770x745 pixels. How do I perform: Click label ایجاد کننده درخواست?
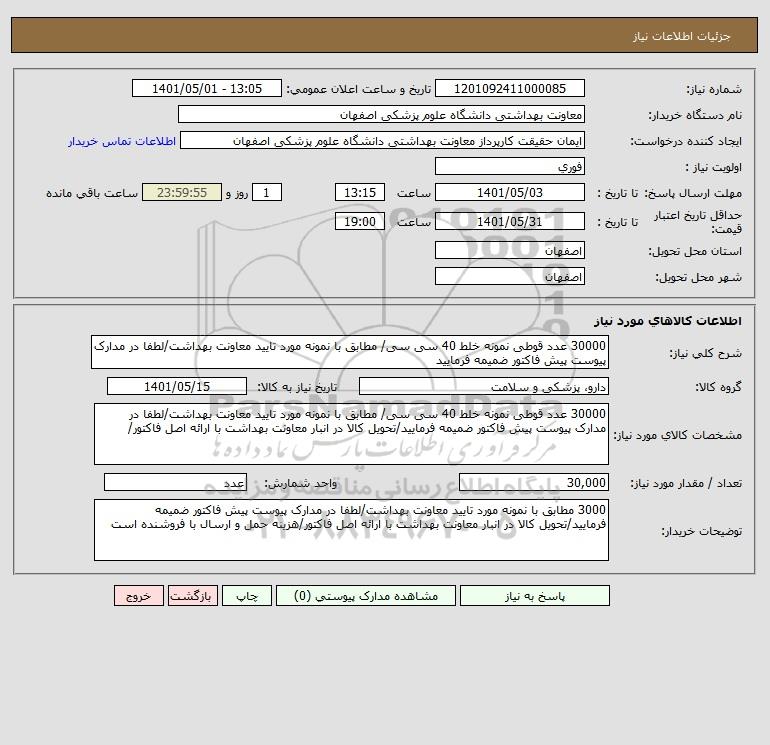pyautogui.click(x=686, y=141)
